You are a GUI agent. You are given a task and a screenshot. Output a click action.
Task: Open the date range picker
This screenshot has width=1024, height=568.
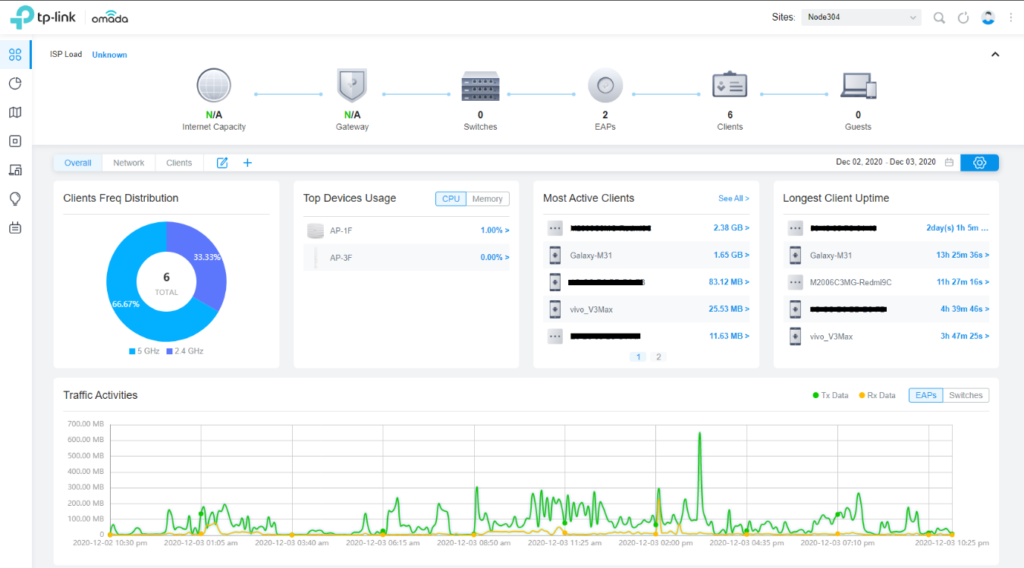[x=949, y=163]
